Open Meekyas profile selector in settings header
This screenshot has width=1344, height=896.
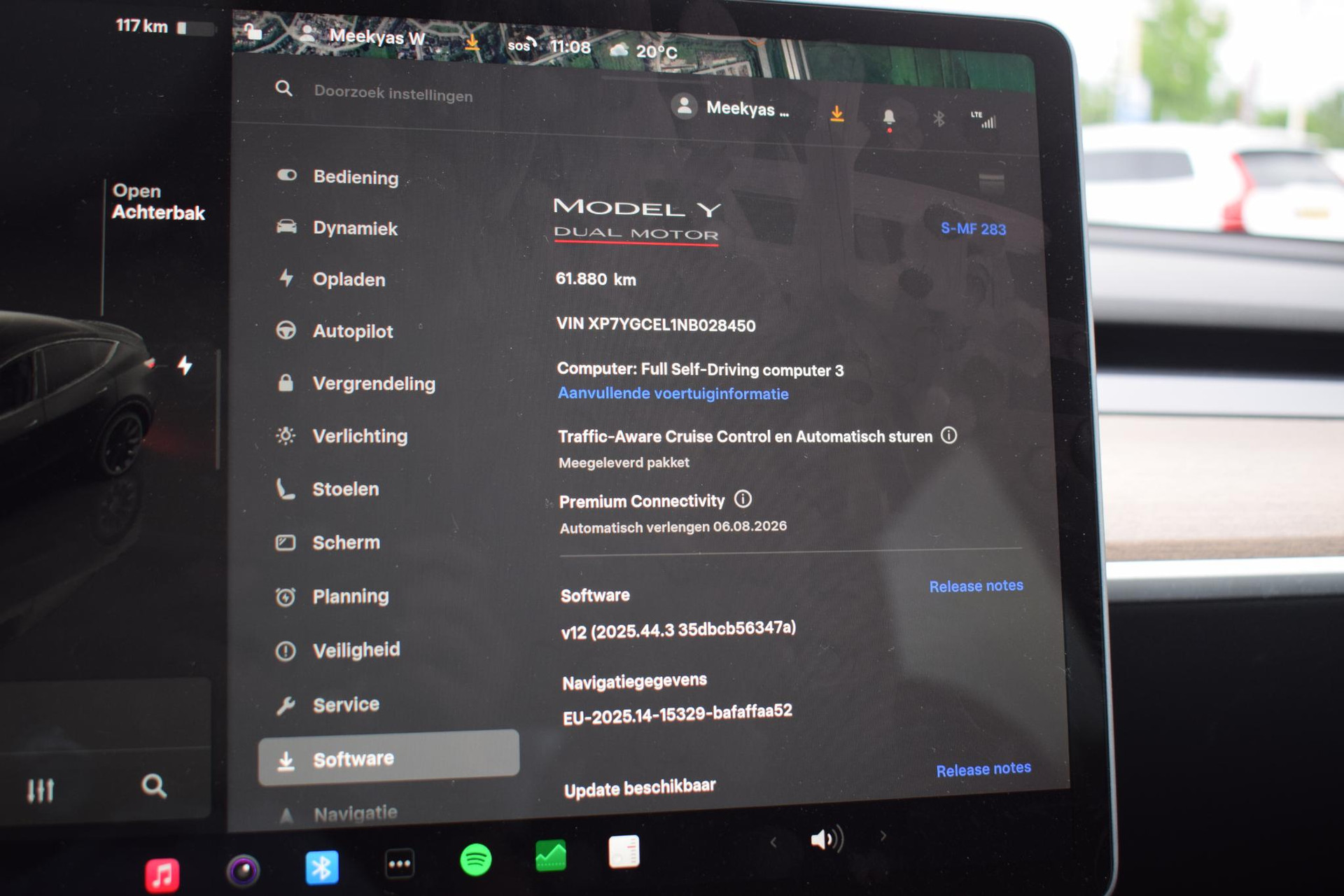[731, 108]
